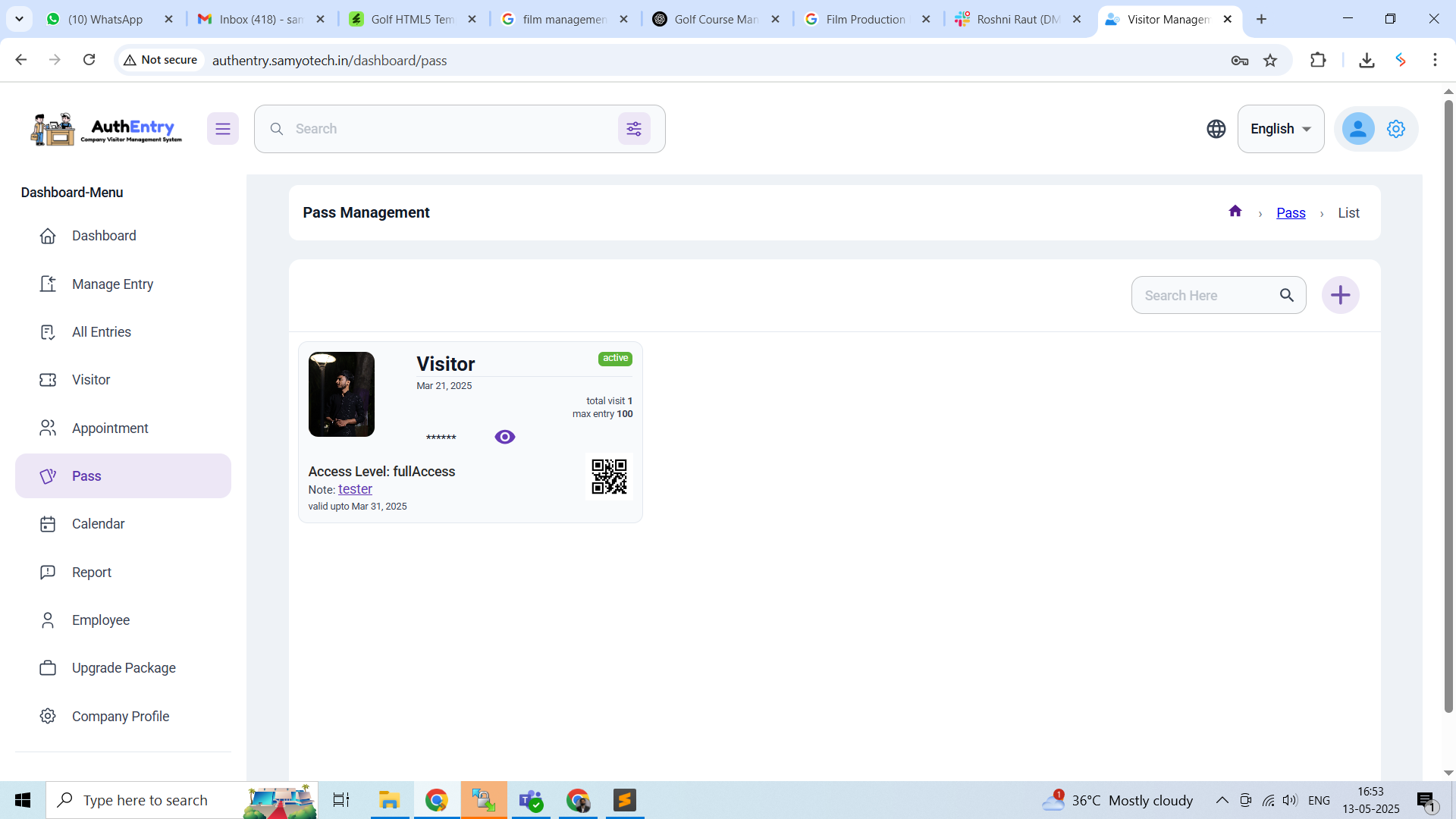Click the Pass breadcrumb link

click(1291, 213)
